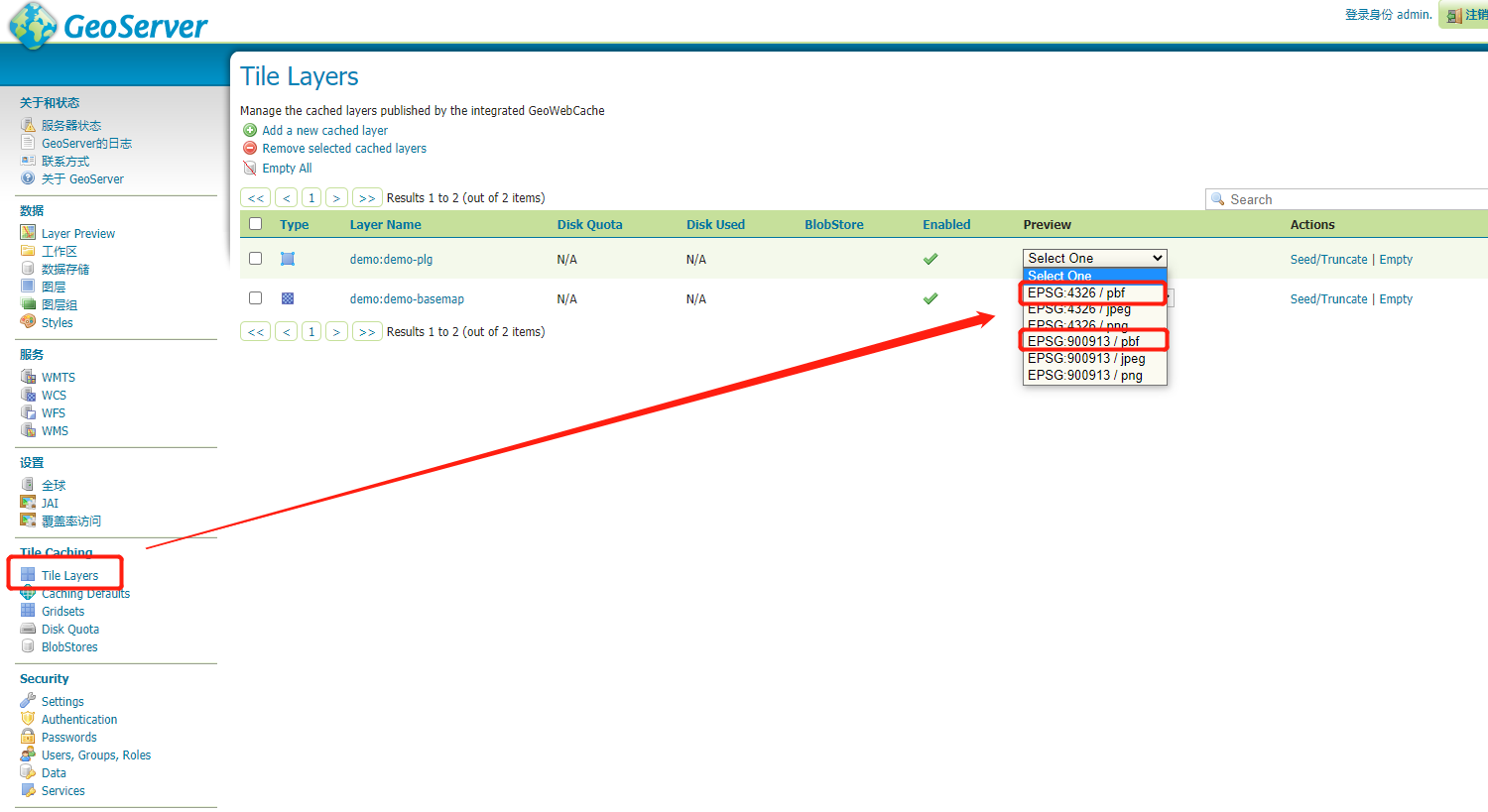Go to last page using >> above the table
Viewport: 1488px width, 812px height.
pos(367,198)
